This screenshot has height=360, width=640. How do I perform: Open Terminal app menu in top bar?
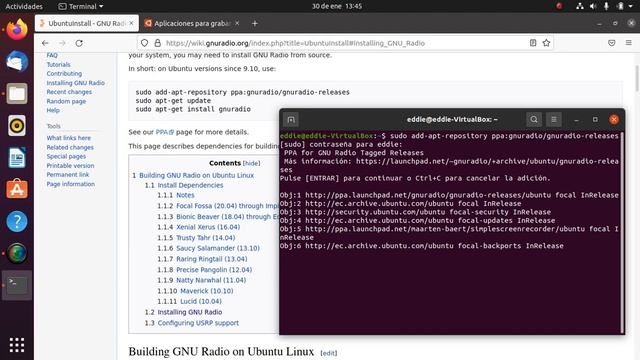(81, 6)
